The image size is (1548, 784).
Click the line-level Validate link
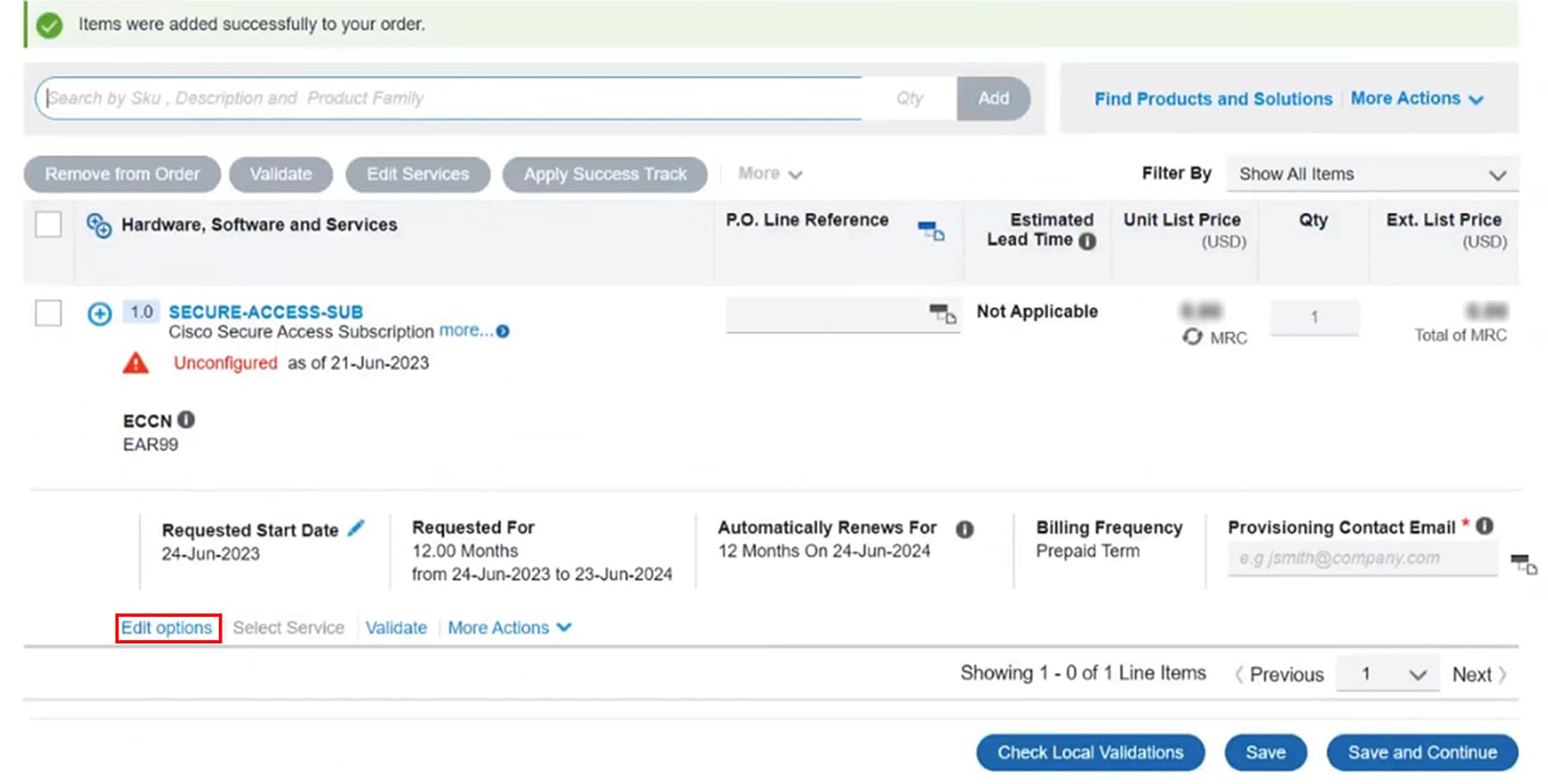[396, 627]
